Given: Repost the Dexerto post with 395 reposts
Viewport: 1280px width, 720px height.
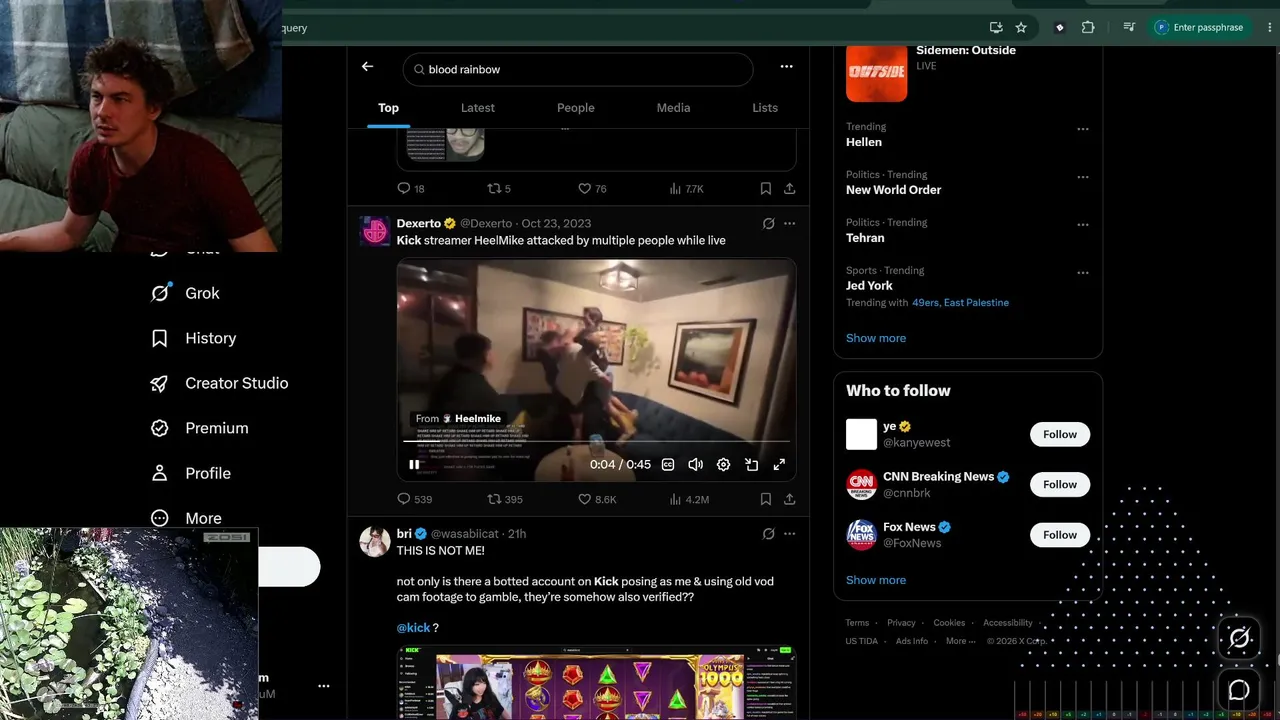Looking at the screenshot, I should [505, 498].
